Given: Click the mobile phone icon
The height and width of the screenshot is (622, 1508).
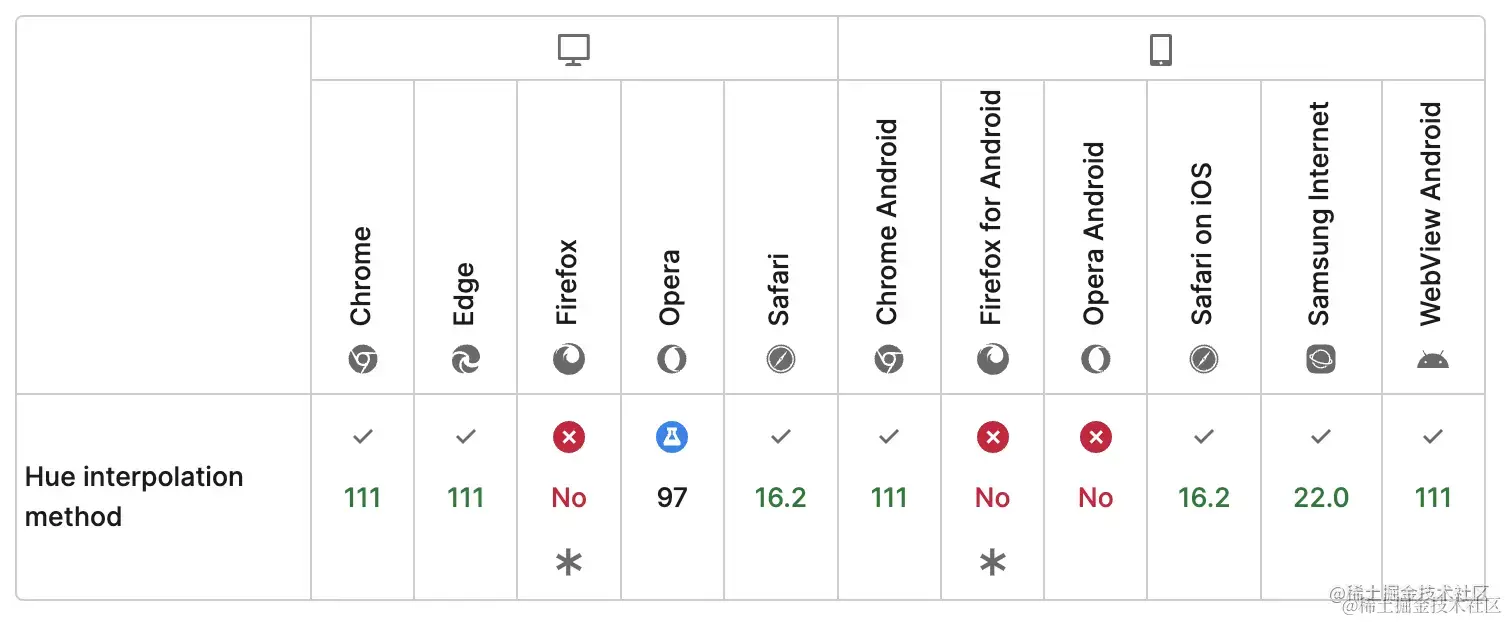Looking at the screenshot, I should [1160, 50].
